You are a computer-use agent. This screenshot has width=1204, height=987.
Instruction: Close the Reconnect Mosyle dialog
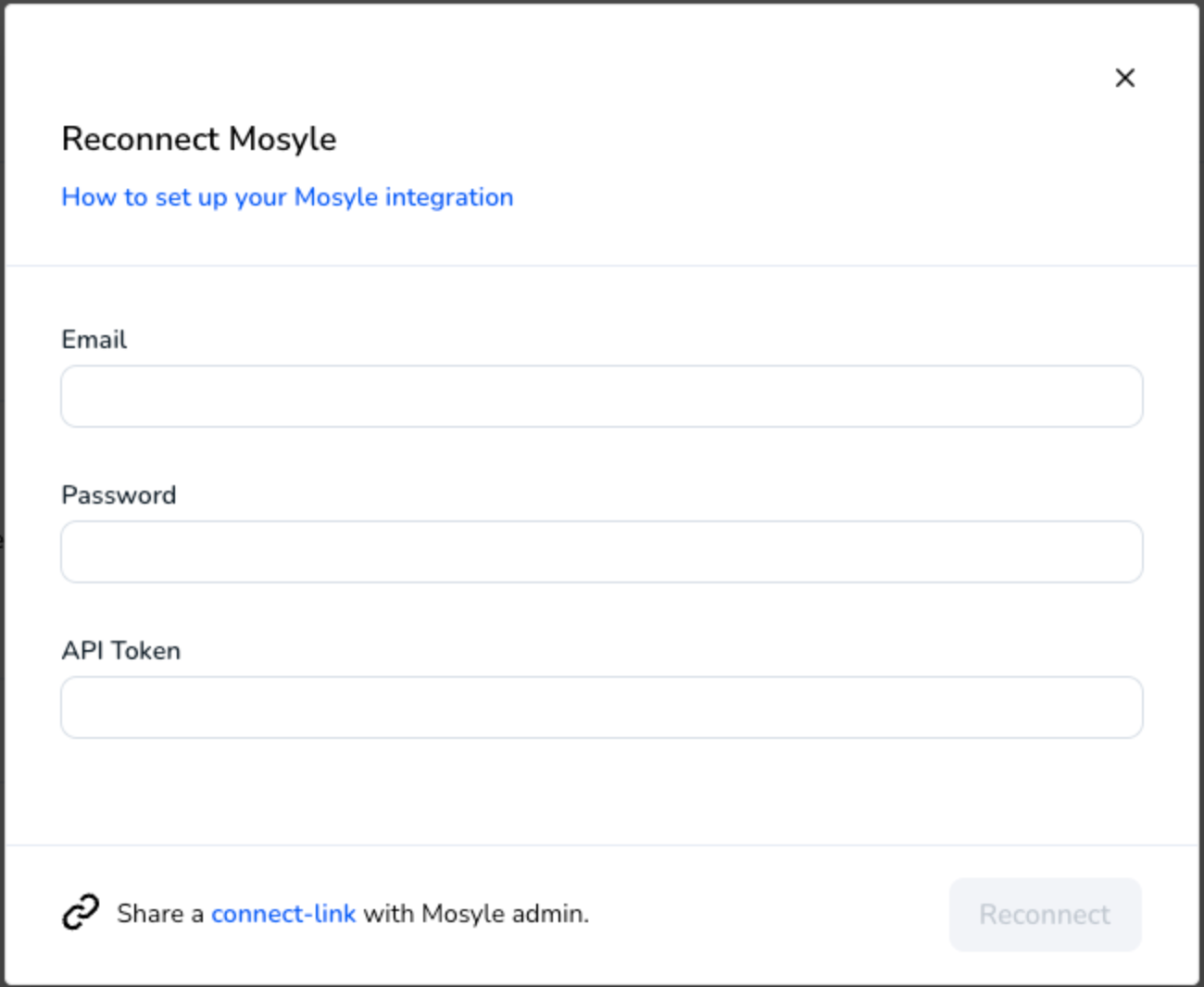[1124, 78]
